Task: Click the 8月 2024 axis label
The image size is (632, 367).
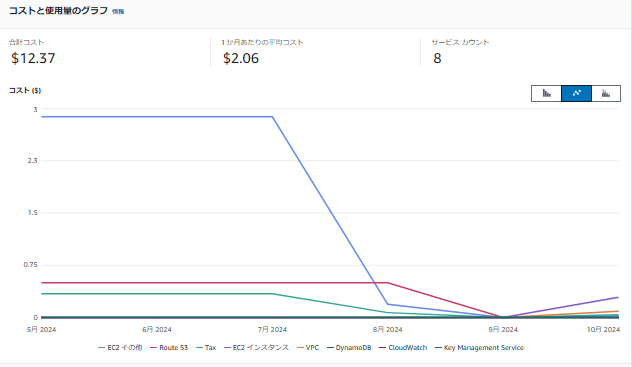Action: [x=388, y=330]
